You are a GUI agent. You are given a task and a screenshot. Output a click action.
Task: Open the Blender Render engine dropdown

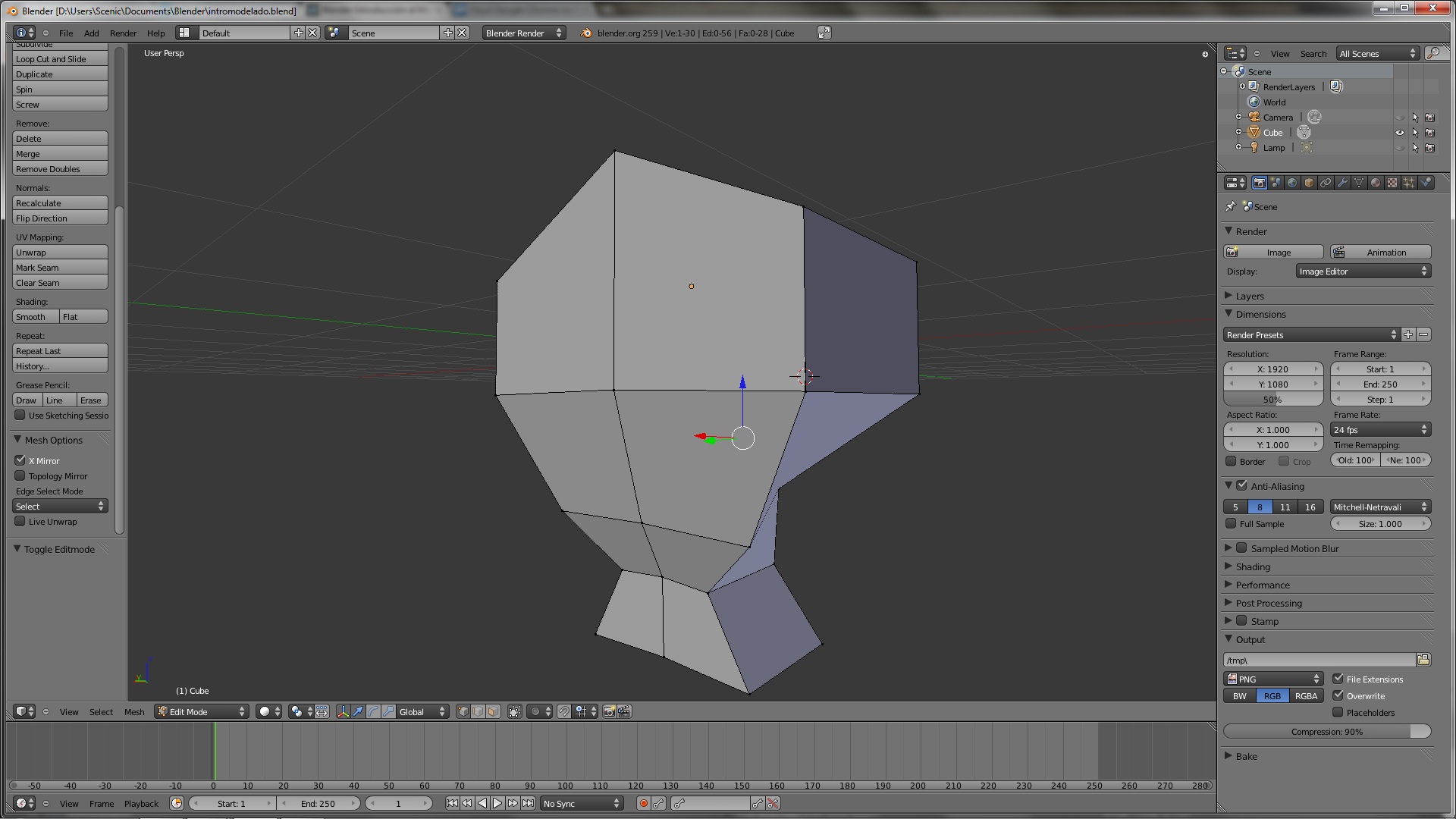(523, 33)
